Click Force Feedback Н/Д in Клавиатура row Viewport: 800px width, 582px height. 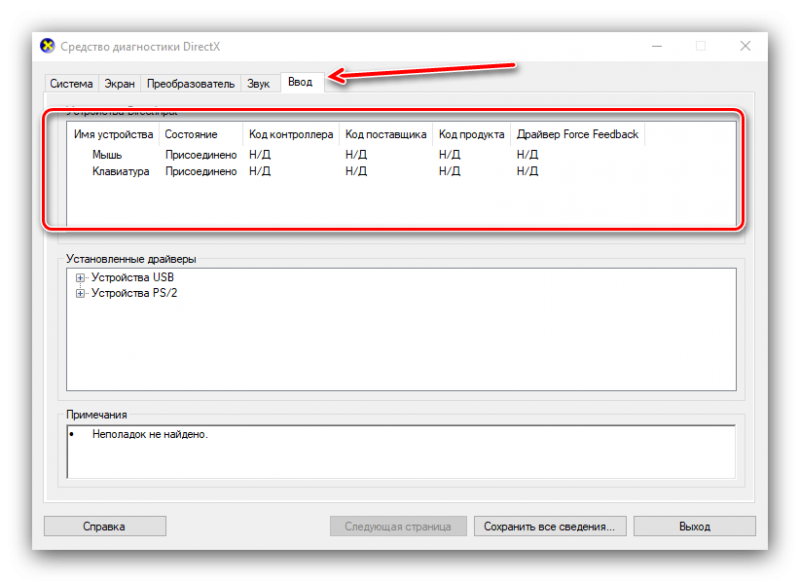[528, 171]
